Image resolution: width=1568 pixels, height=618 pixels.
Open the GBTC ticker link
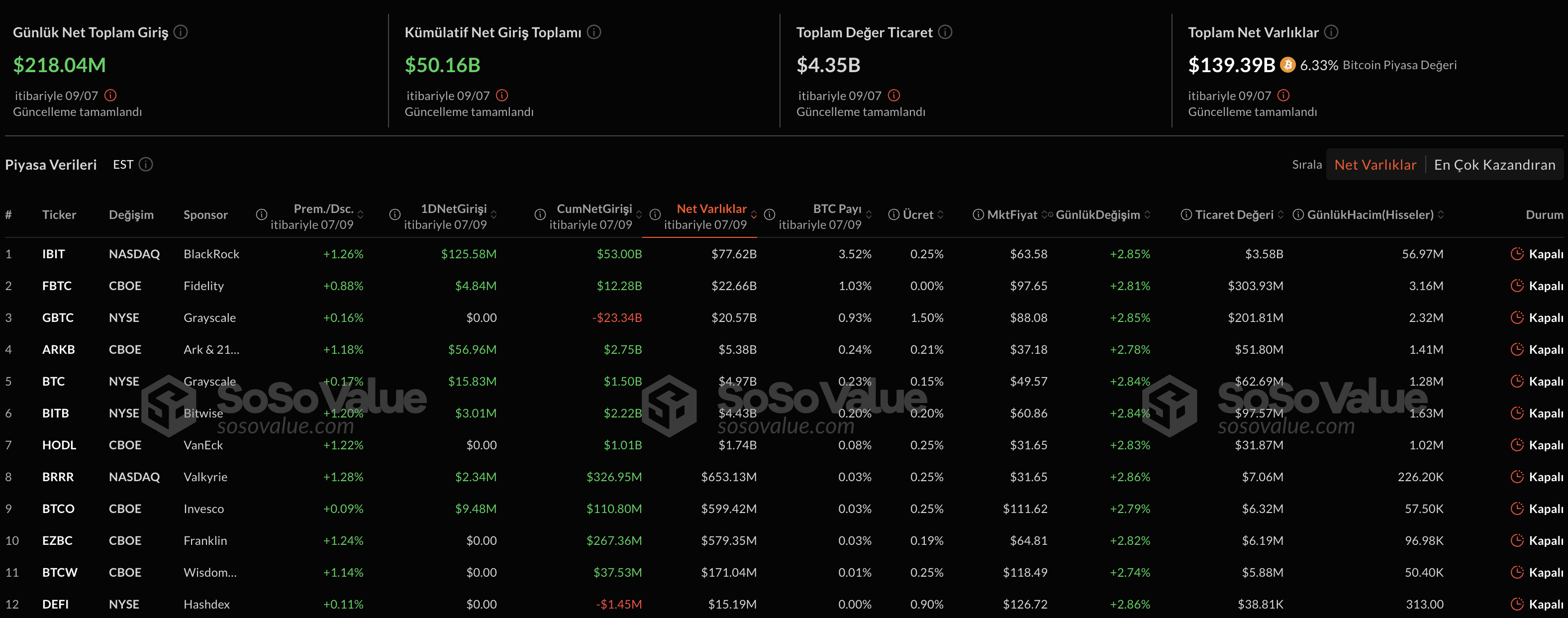pyautogui.click(x=58, y=318)
